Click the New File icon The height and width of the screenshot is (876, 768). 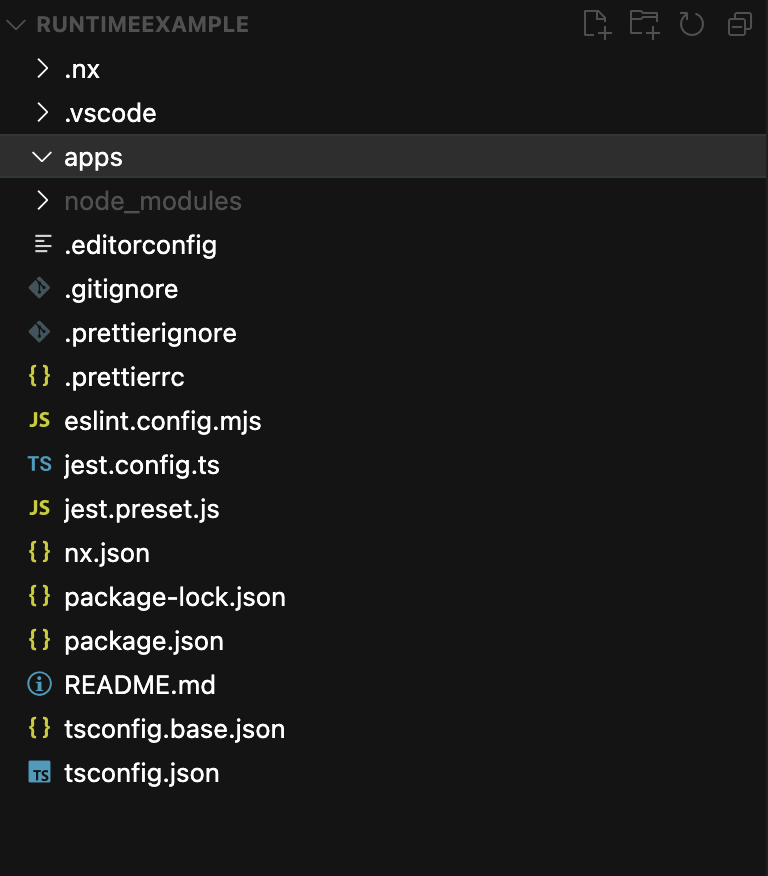click(597, 25)
